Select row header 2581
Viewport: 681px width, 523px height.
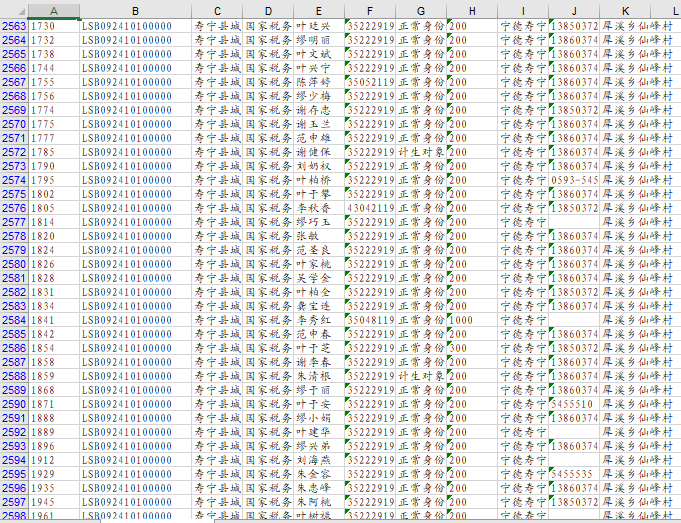coord(14,278)
